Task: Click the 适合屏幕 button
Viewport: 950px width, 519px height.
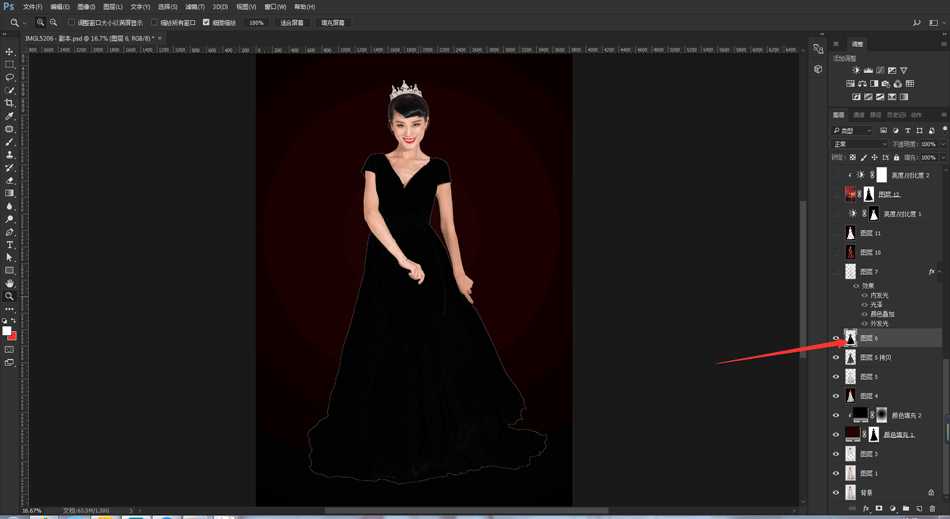Action: tap(292, 22)
